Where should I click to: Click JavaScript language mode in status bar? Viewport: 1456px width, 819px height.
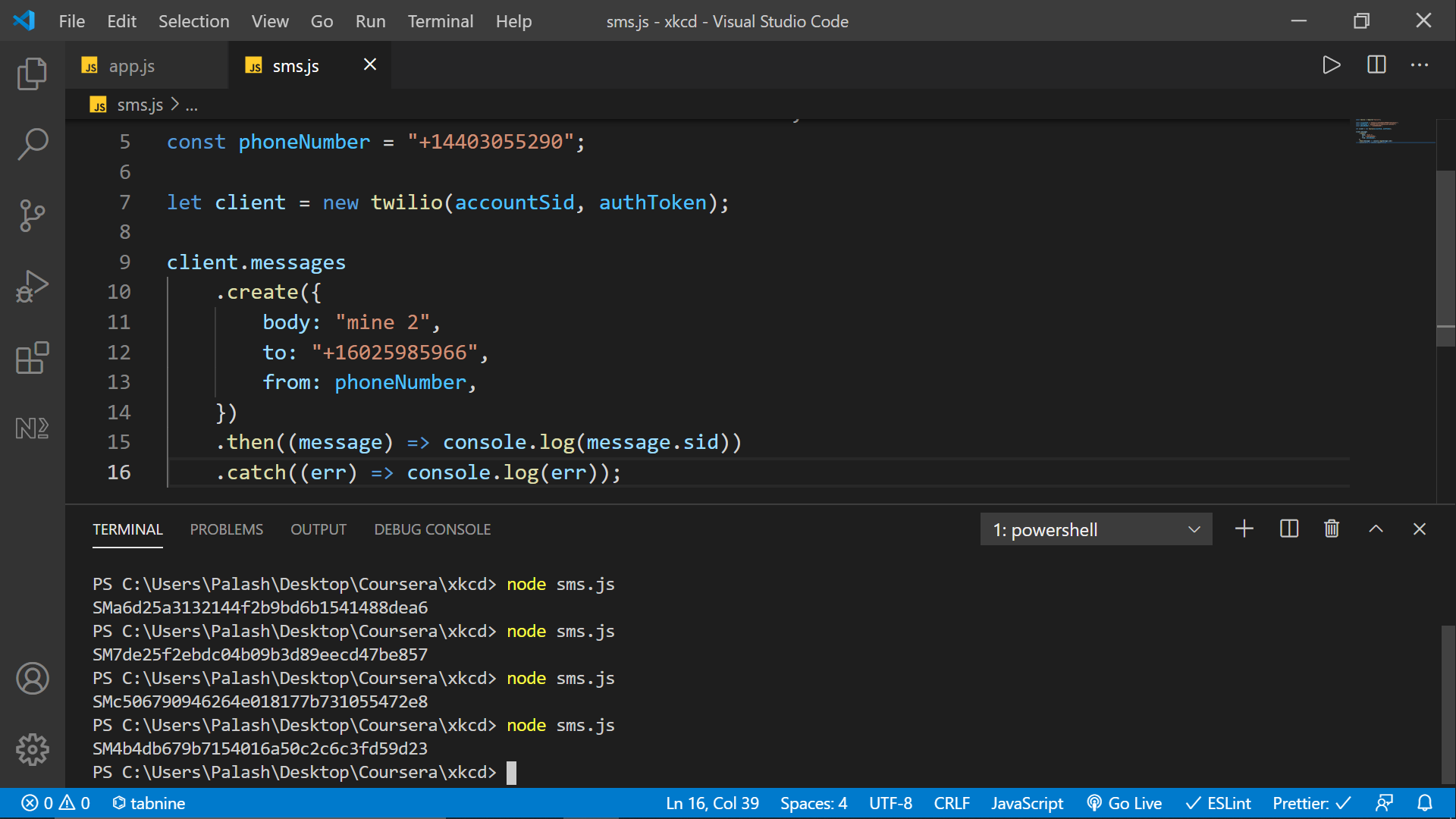(1027, 803)
